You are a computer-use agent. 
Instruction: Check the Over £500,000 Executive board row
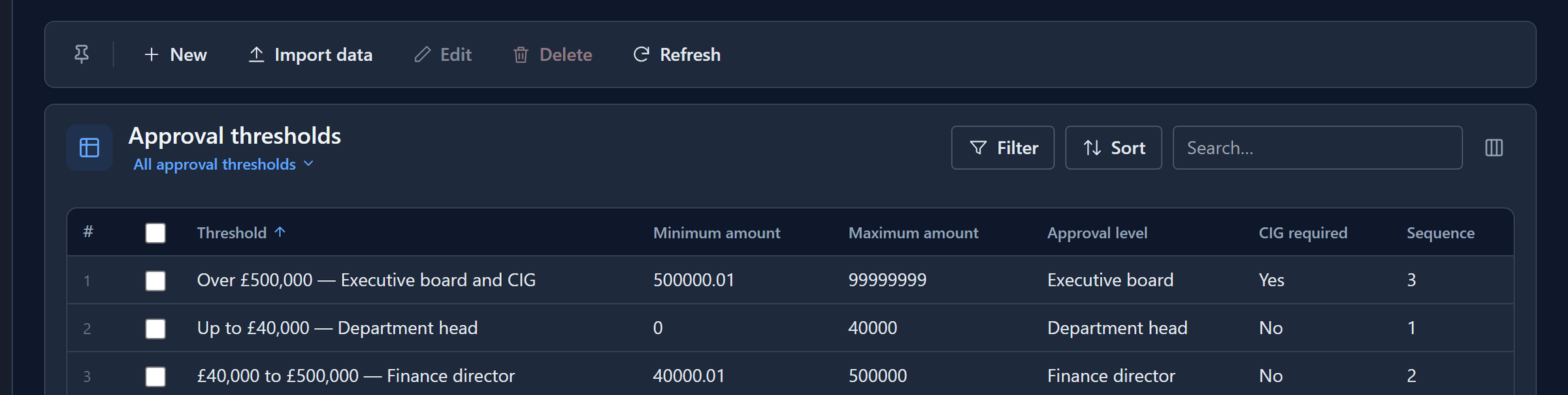(x=155, y=281)
